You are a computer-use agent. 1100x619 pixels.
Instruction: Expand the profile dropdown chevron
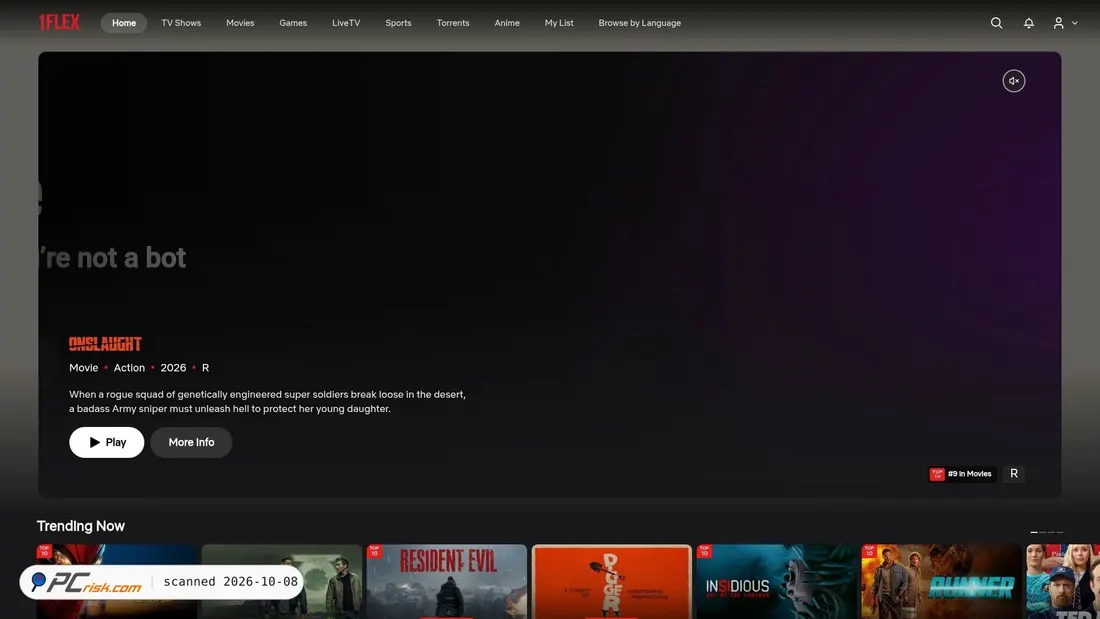coord(1075,23)
